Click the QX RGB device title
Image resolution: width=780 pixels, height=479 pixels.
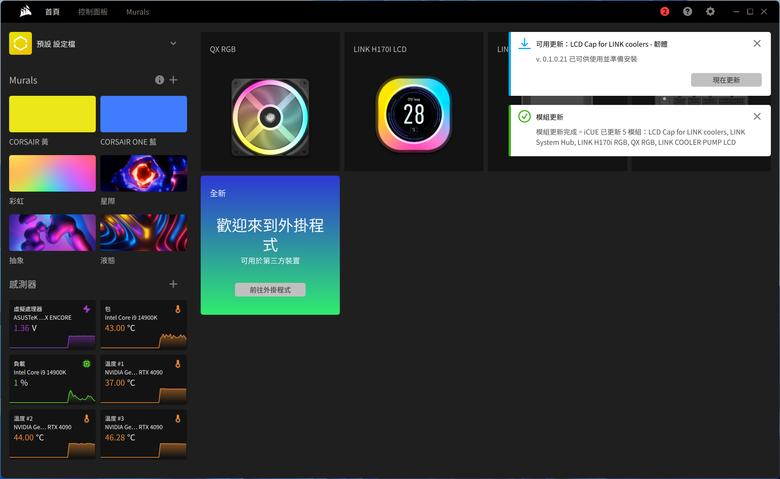pos(222,49)
